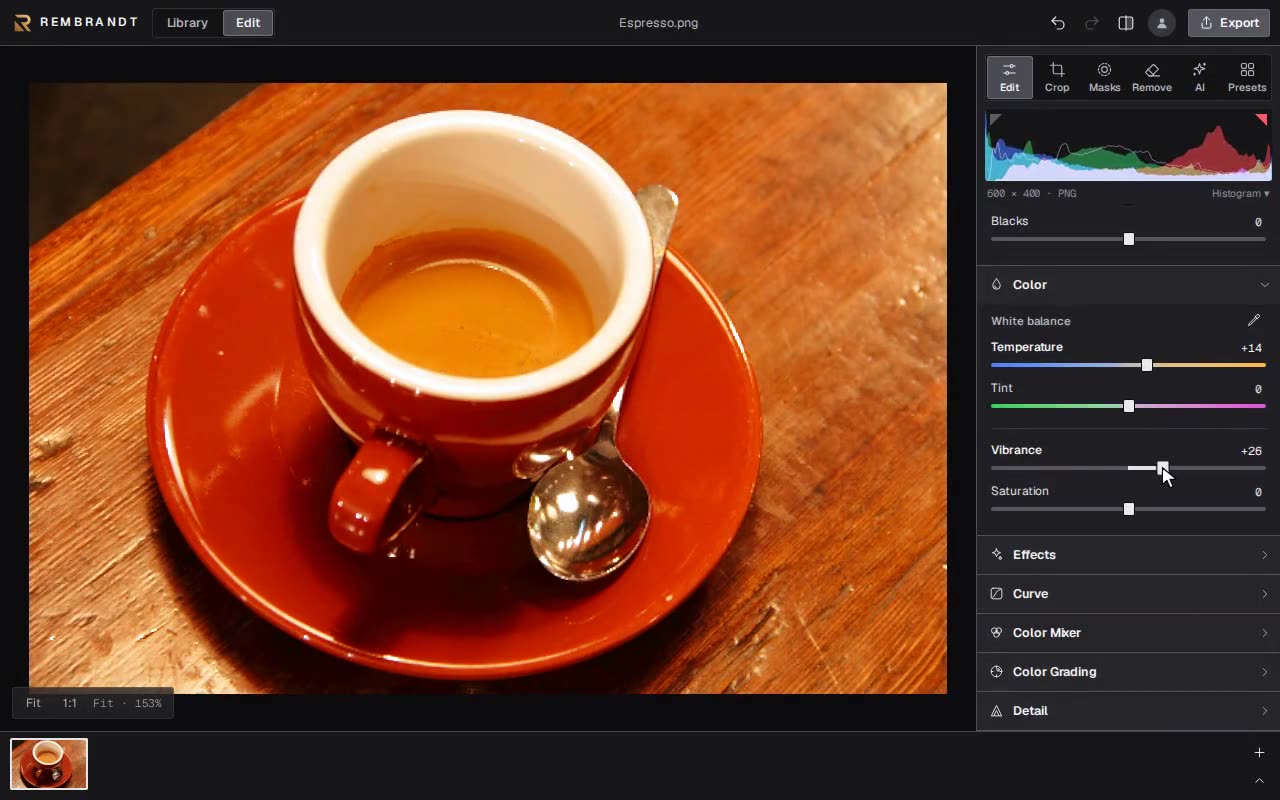Add a photo with the plus icon
Viewport: 1280px width, 800px height.
click(x=1259, y=753)
